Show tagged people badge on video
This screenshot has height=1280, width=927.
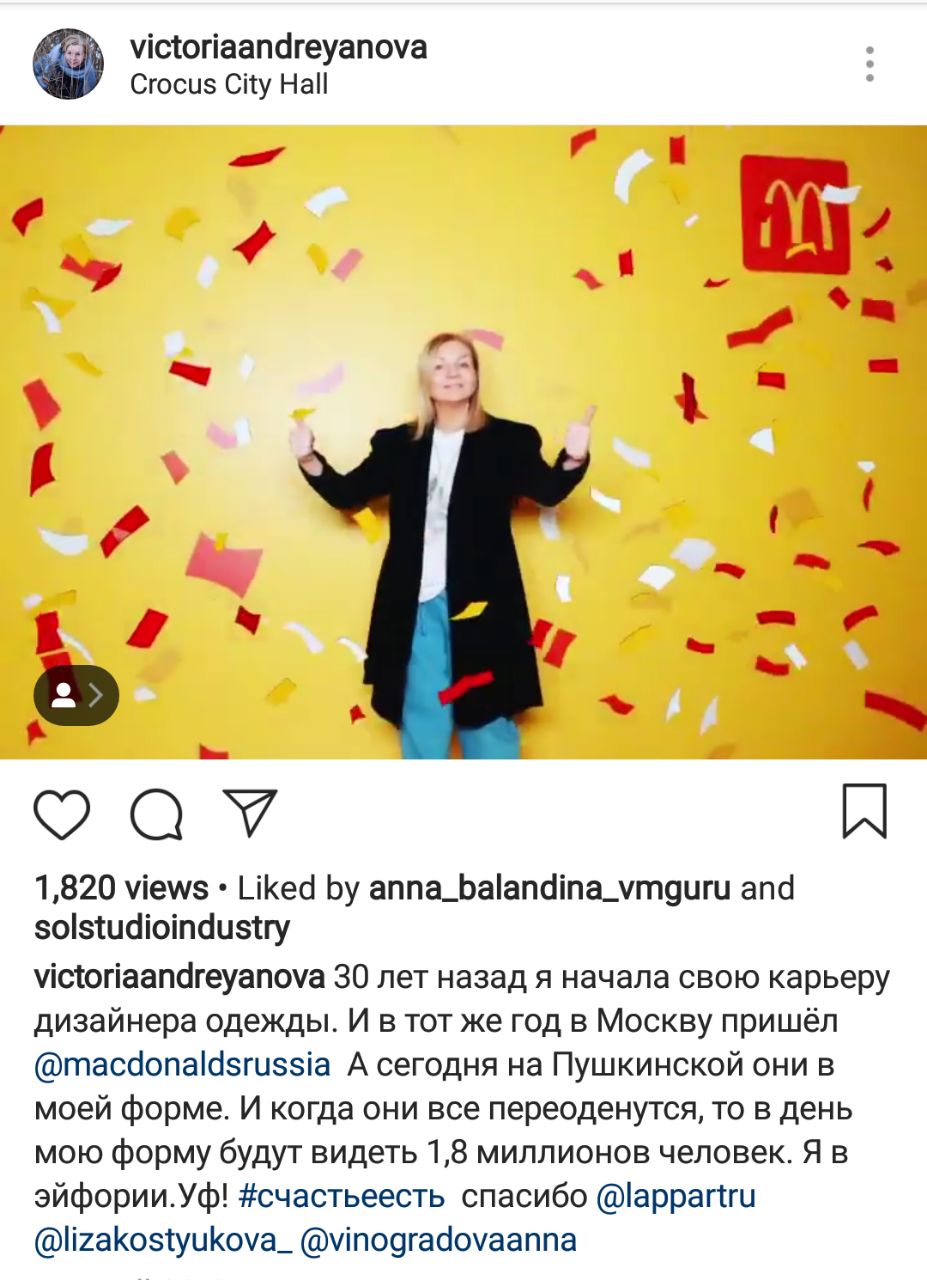pos(76,695)
